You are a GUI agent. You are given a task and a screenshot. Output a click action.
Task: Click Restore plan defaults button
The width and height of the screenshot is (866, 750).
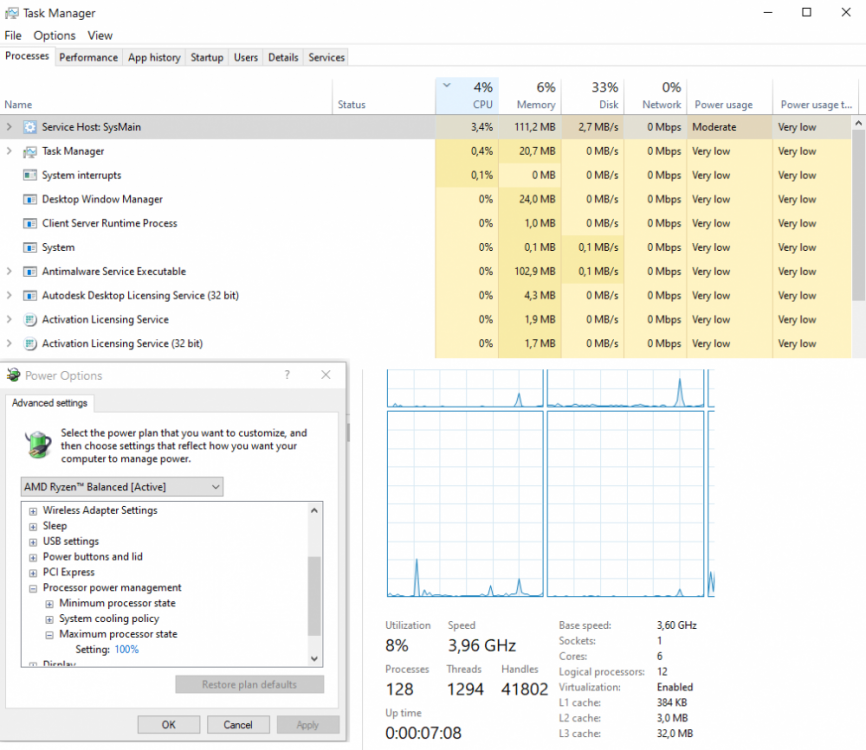tap(250, 684)
